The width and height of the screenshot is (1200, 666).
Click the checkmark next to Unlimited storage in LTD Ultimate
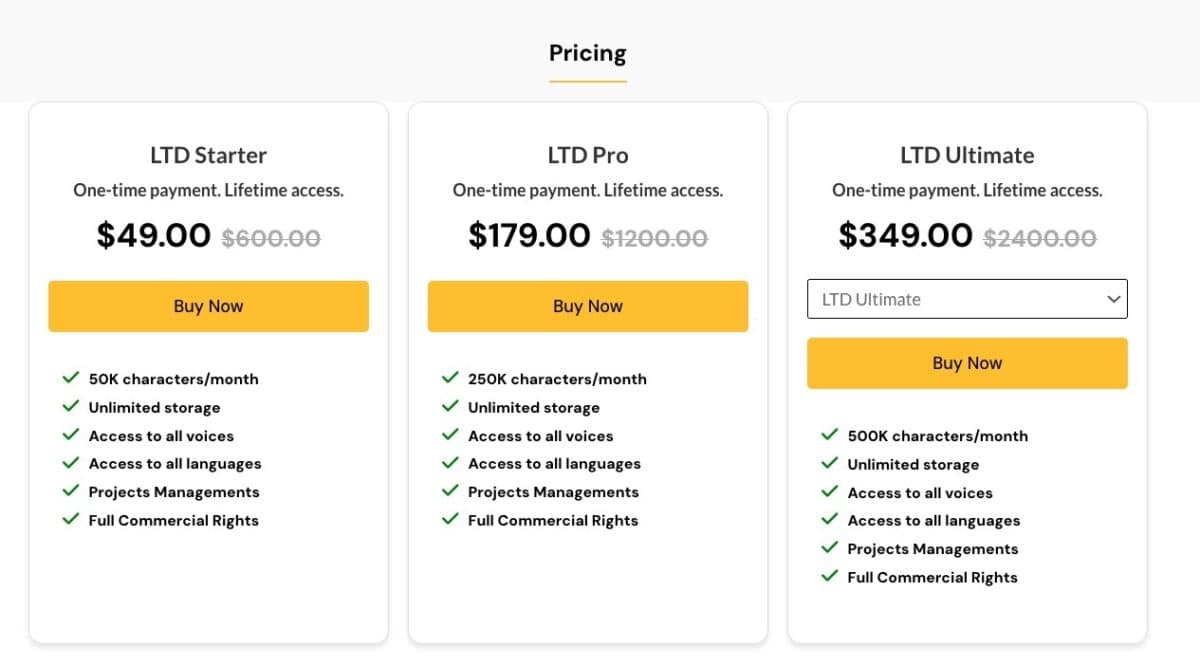click(829, 463)
